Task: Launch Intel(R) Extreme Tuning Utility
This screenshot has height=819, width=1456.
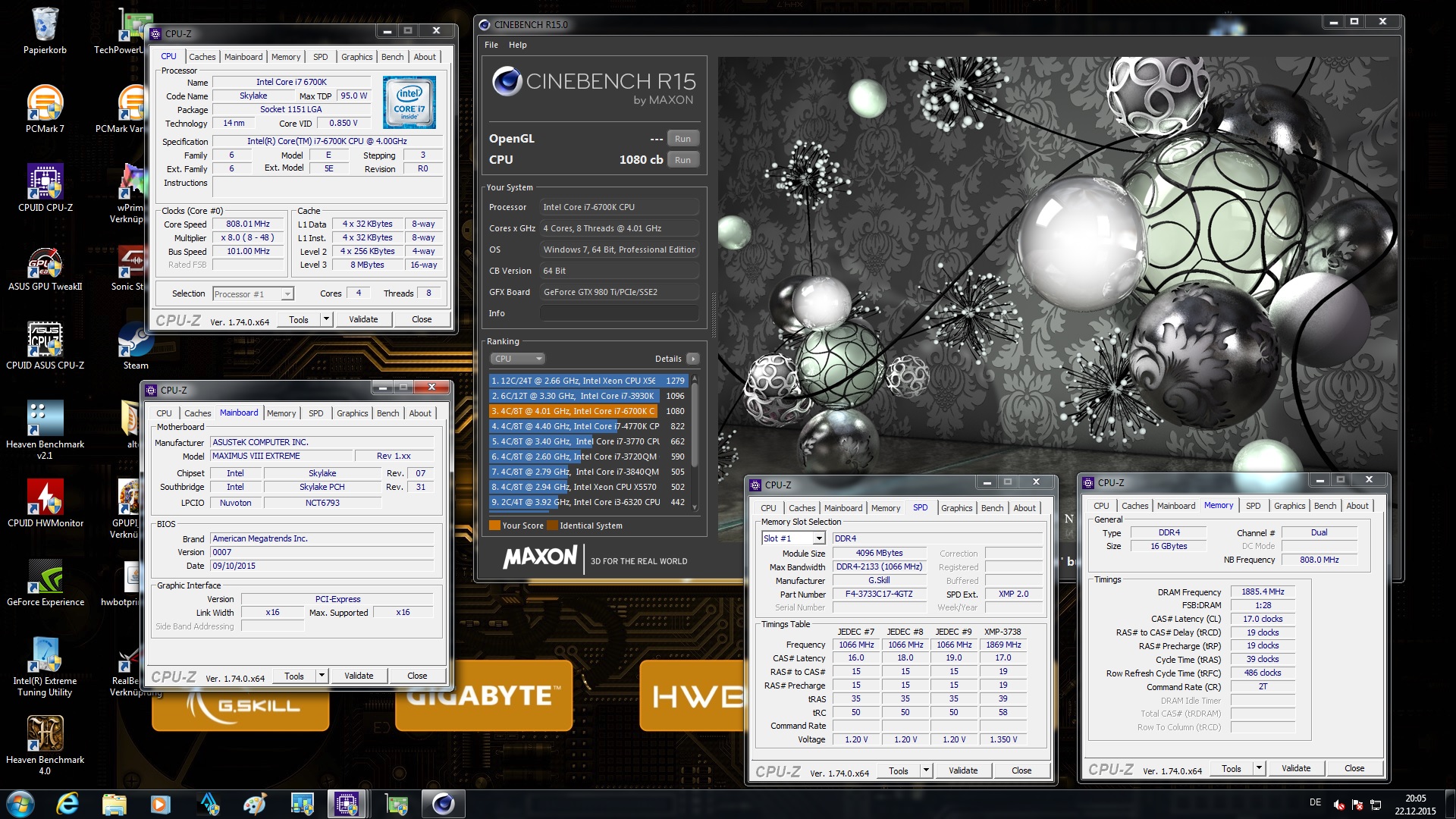Action: [45, 667]
